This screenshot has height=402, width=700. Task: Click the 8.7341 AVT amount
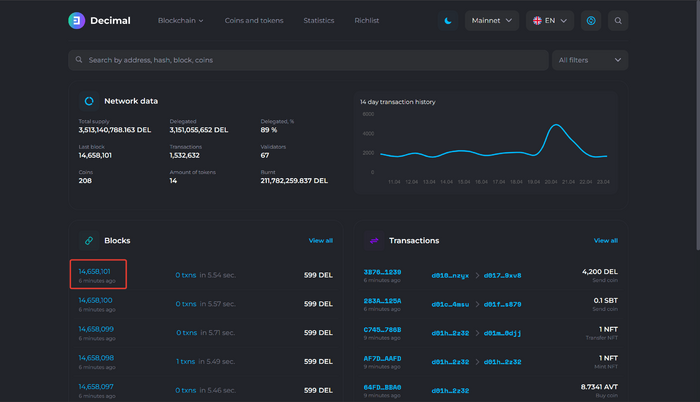[x=599, y=387]
